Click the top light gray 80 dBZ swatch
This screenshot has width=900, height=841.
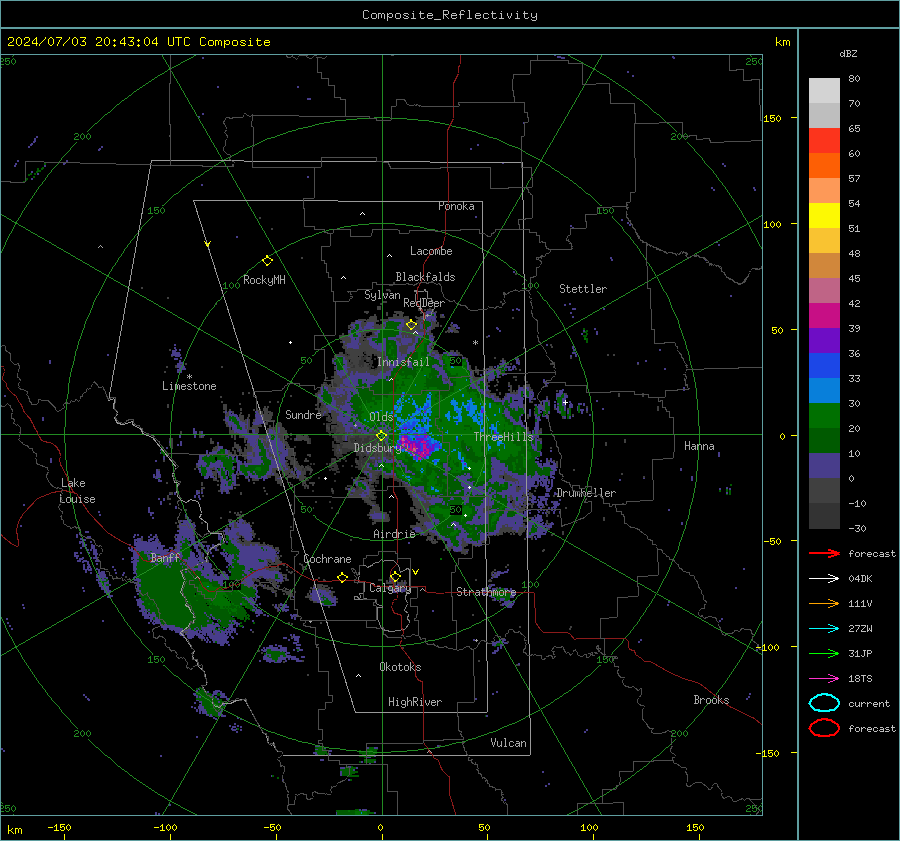(x=824, y=91)
